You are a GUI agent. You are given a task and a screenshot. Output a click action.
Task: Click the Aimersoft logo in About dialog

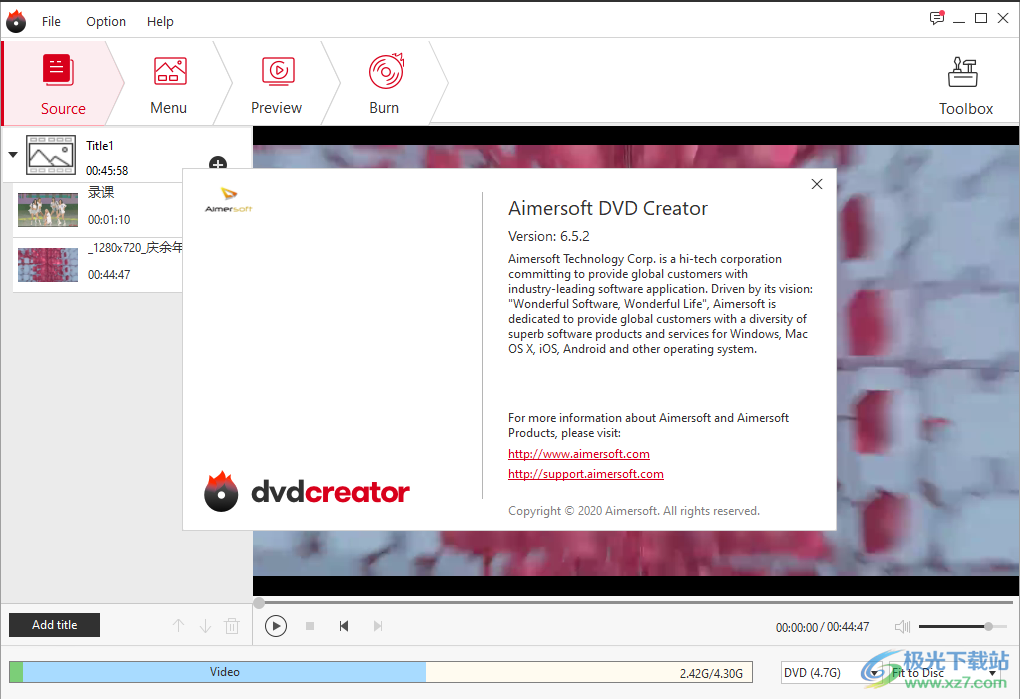pyautogui.click(x=228, y=200)
